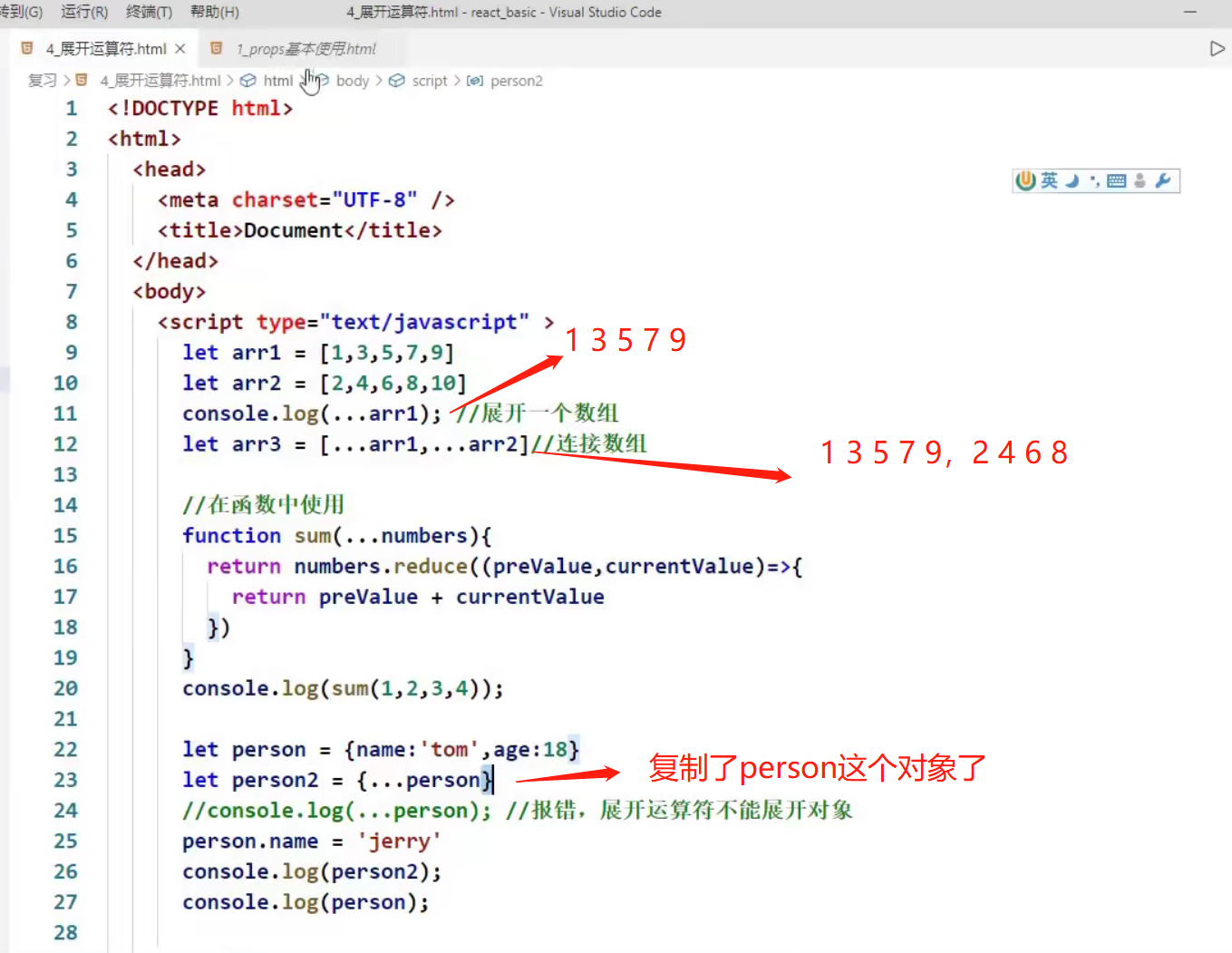1232x953 pixels.
Task: Open the person2 variable breadcrumb
Action: tap(517, 81)
